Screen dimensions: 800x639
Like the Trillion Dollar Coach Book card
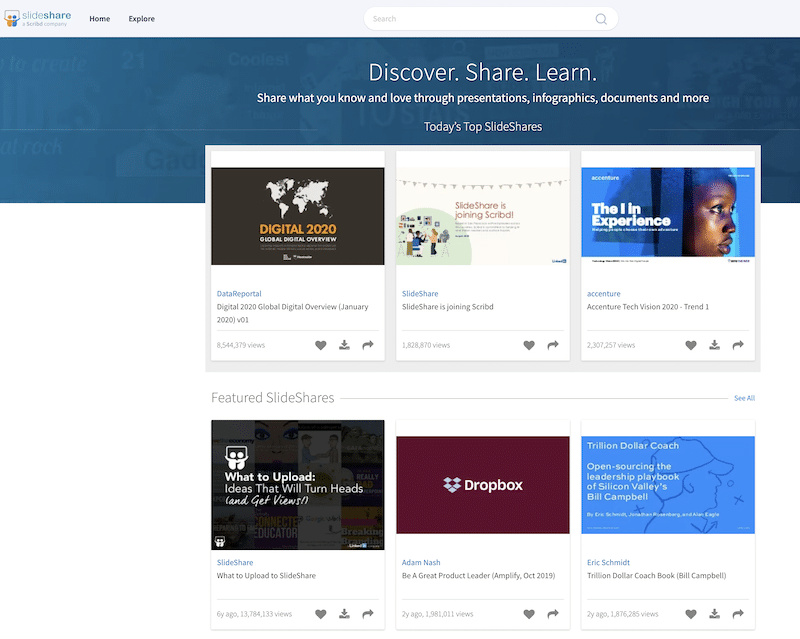coord(691,614)
